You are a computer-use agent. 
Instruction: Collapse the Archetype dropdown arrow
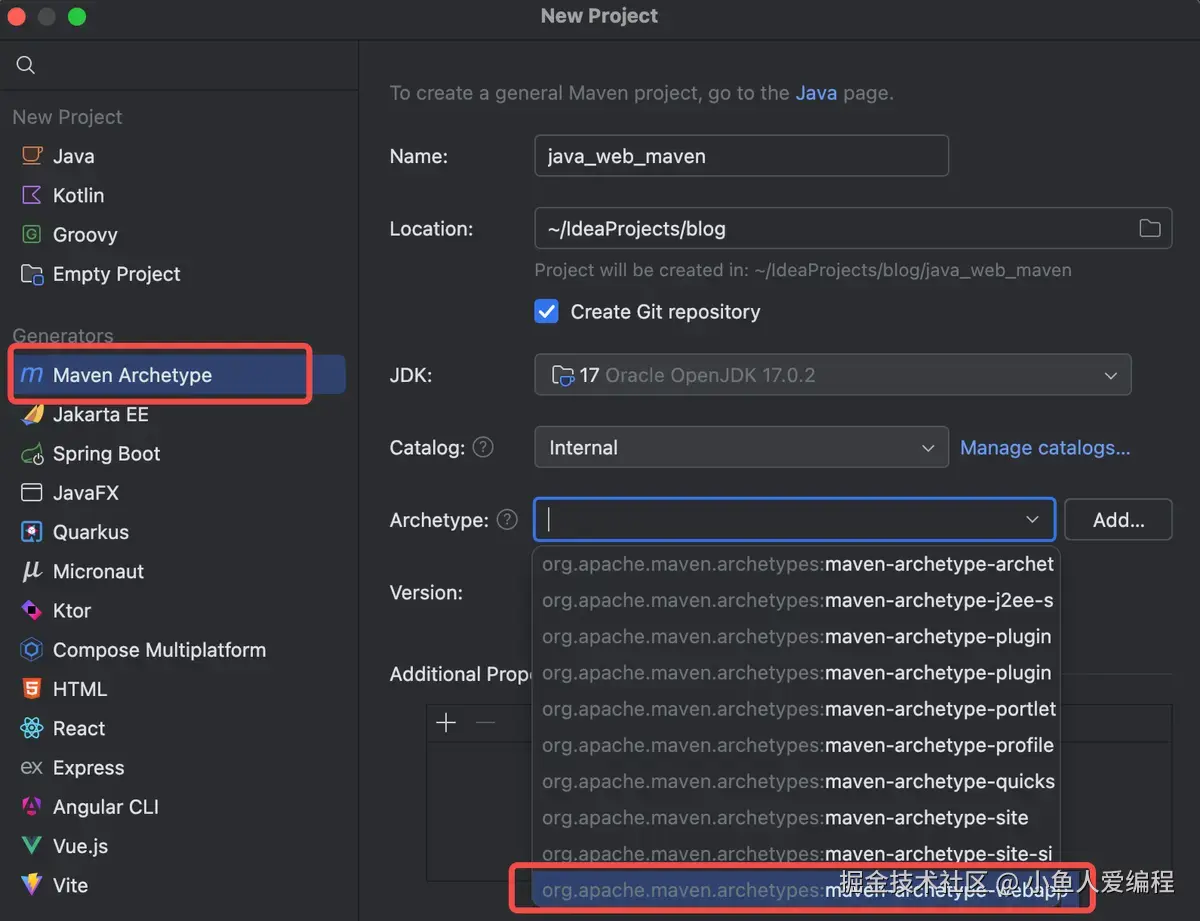(1032, 520)
